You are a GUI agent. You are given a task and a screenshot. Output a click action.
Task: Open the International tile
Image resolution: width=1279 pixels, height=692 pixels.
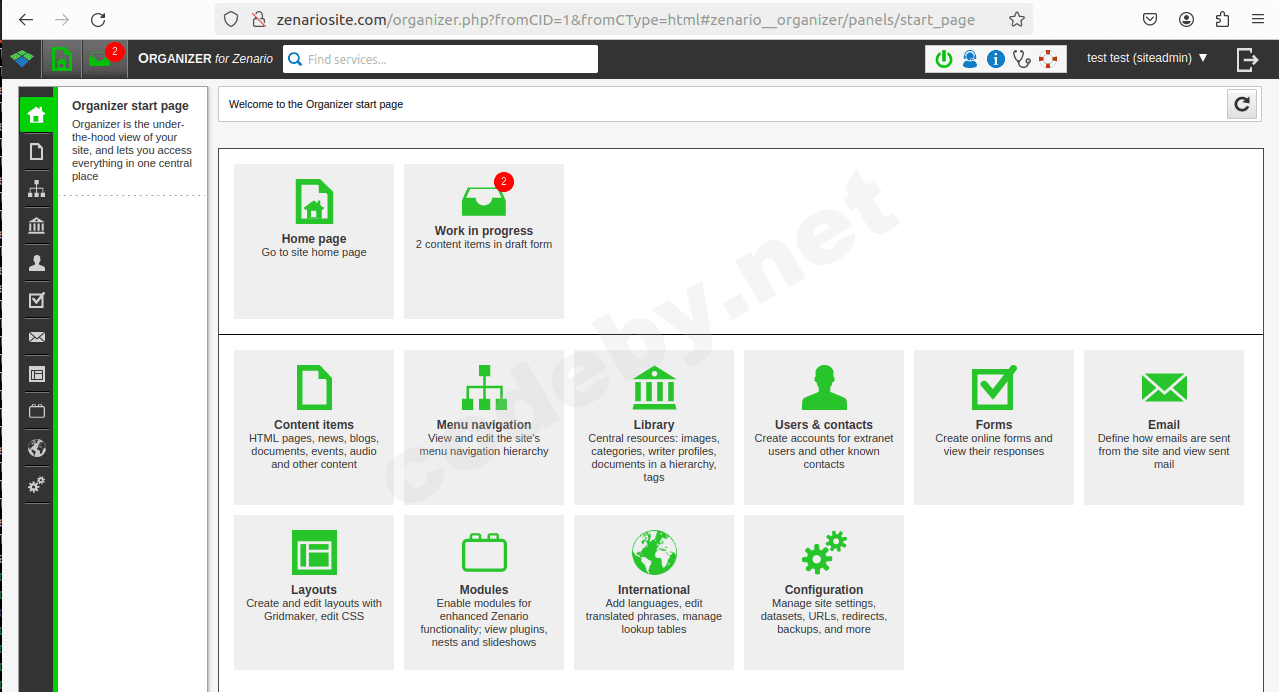tap(654, 592)
